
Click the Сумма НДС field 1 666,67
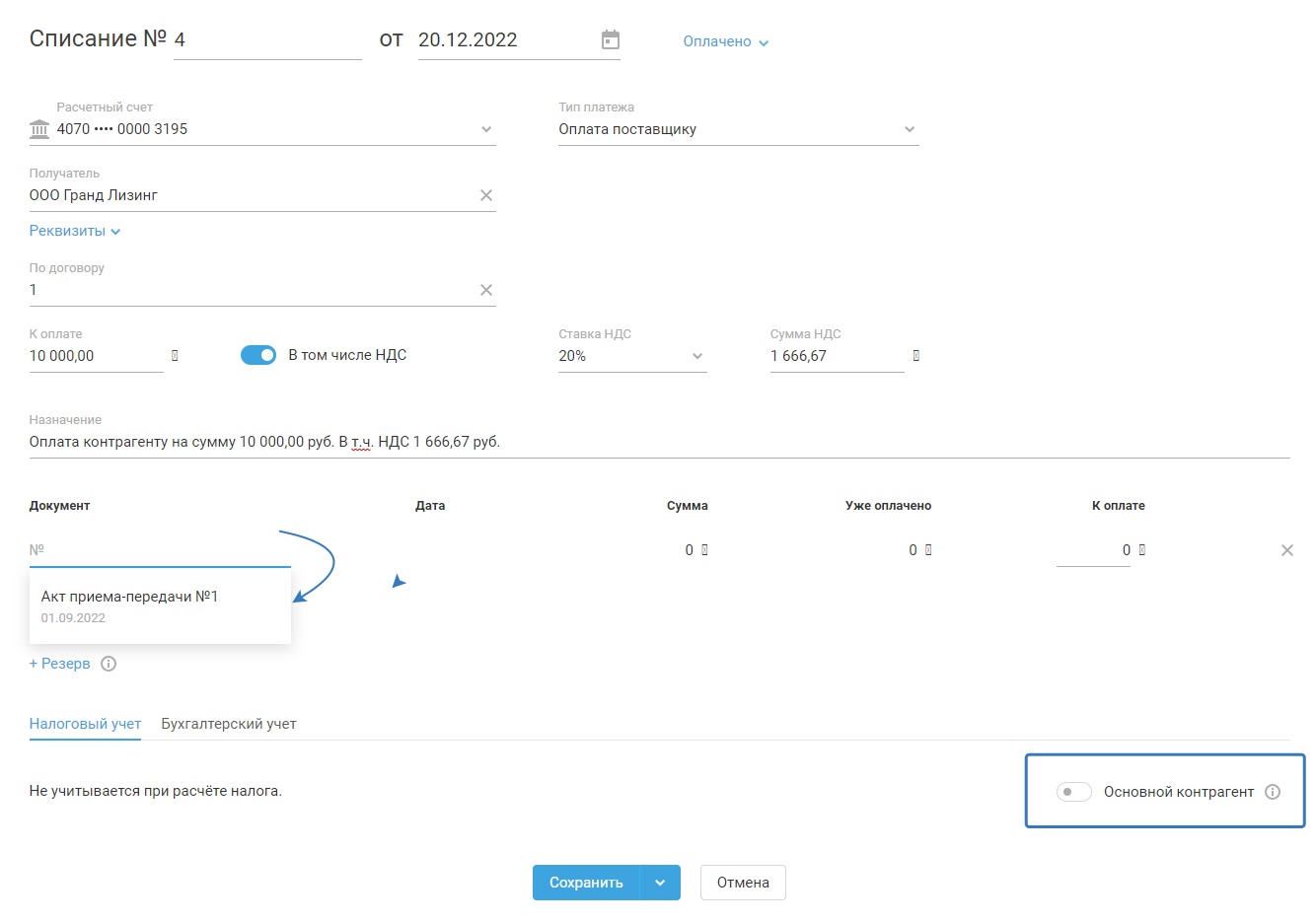[x=837, y=356]
